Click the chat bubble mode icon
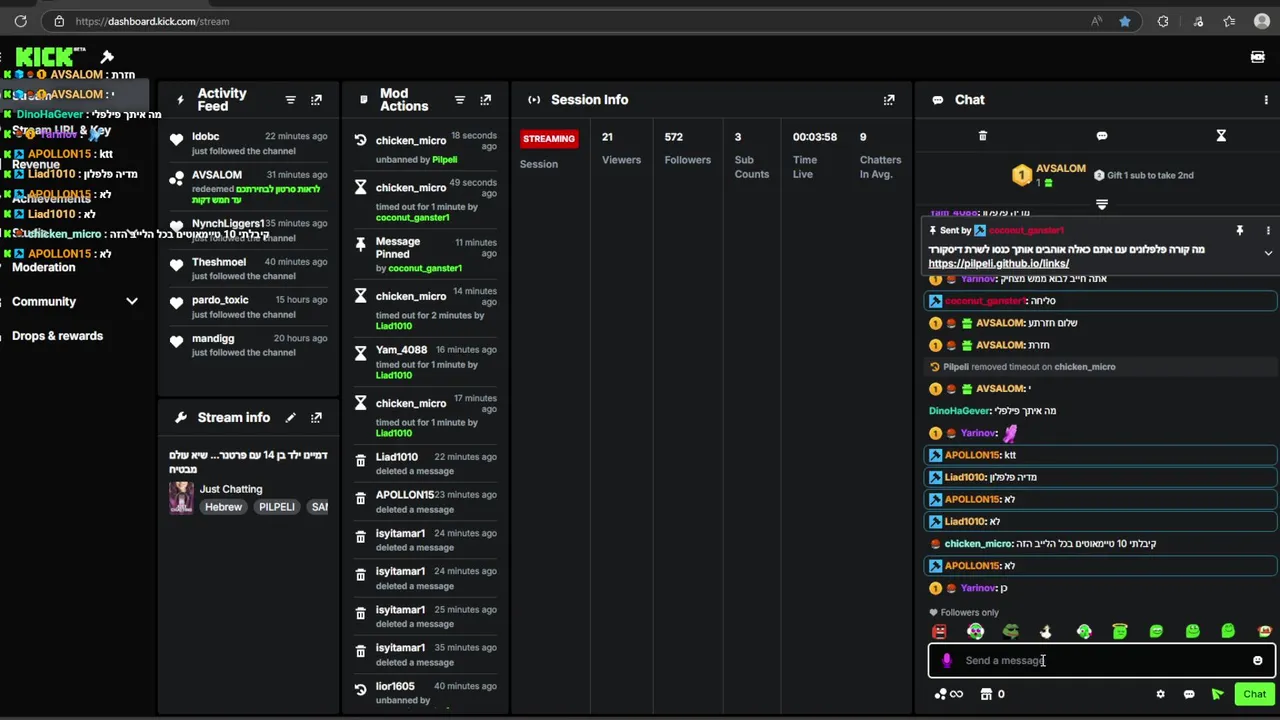This screenshot has width=1280, height=720. click(1102, 136)
